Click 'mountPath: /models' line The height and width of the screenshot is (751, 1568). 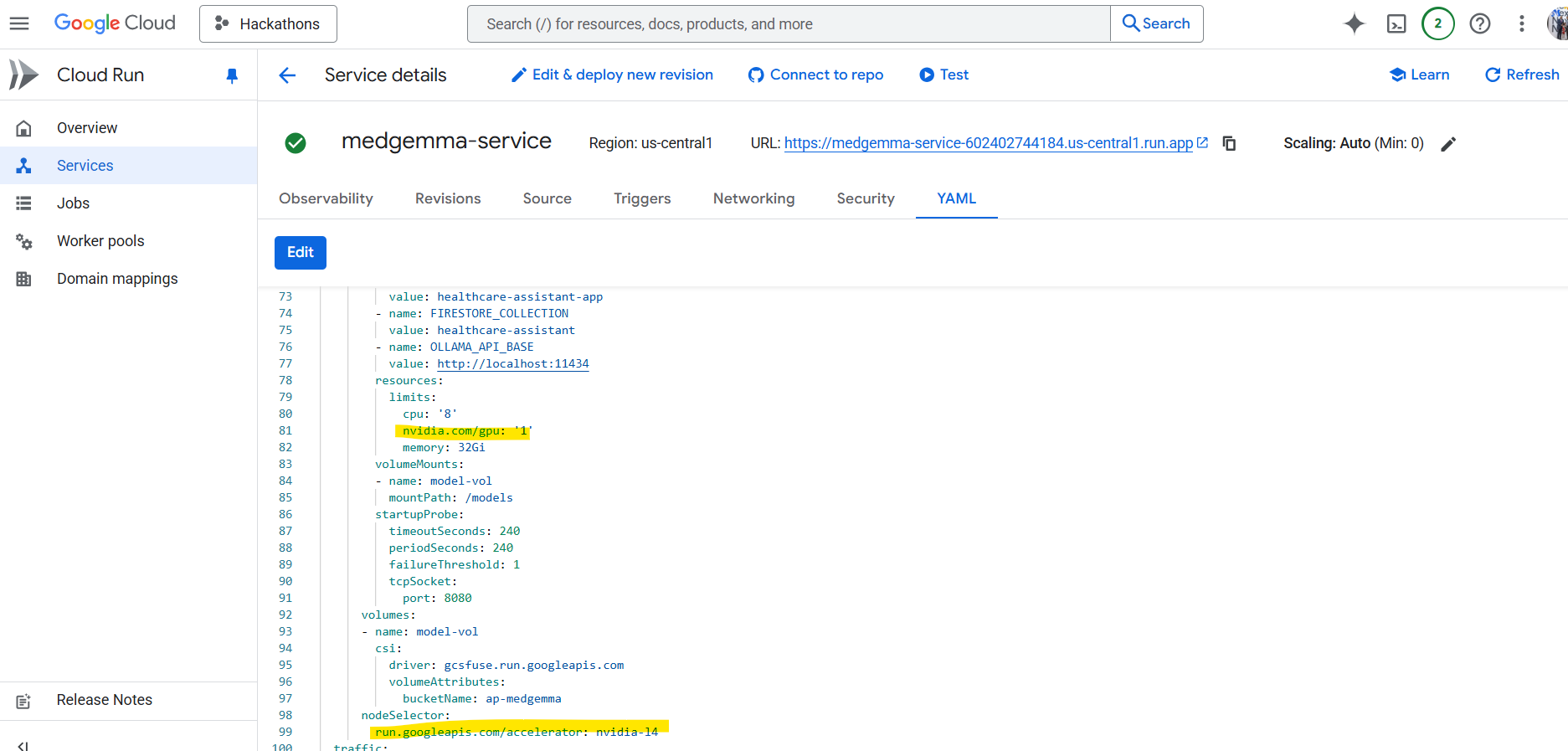coord(450,497)
